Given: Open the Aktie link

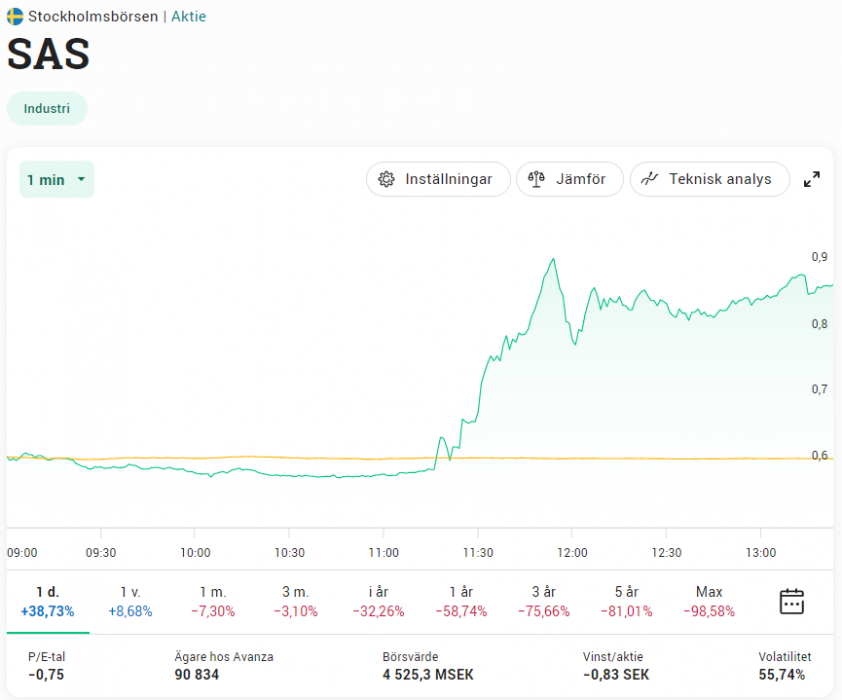Looking at the screenshot, I should (188, 17).
